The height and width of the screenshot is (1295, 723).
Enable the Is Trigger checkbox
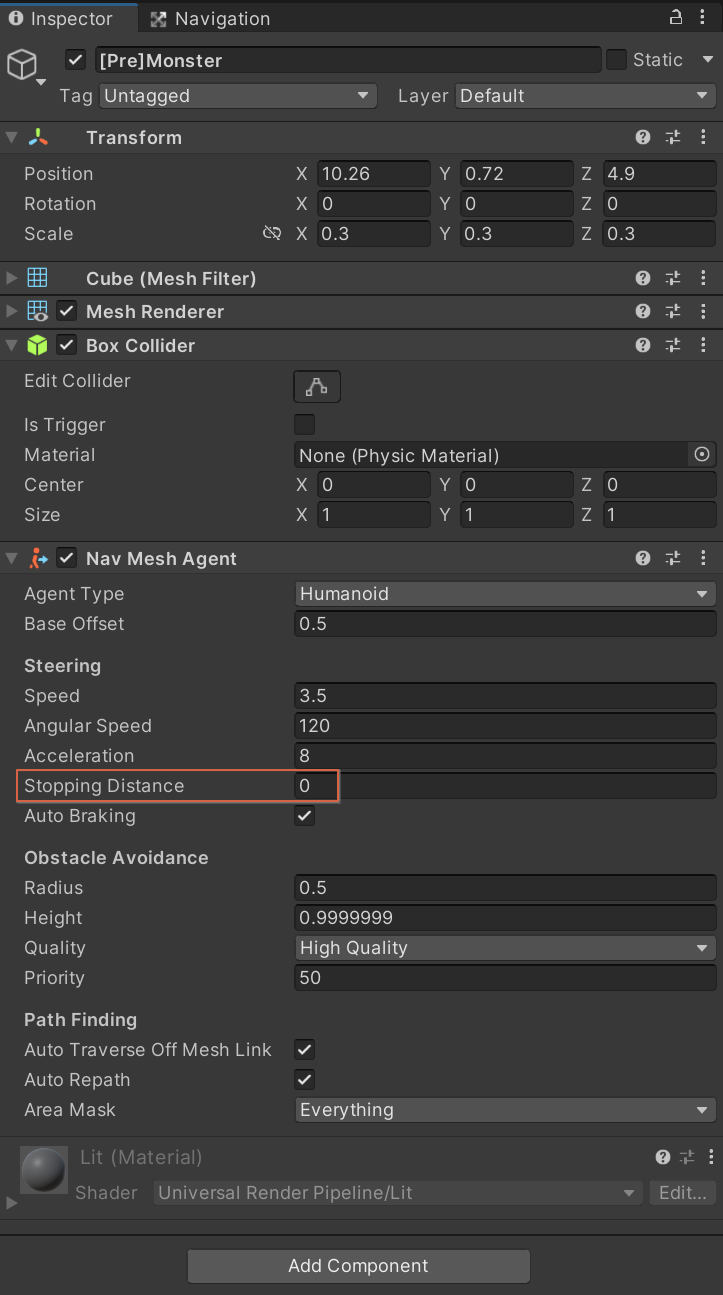click(305, 425)
